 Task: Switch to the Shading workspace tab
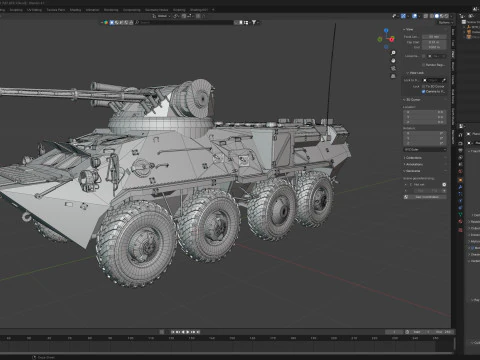76,10
